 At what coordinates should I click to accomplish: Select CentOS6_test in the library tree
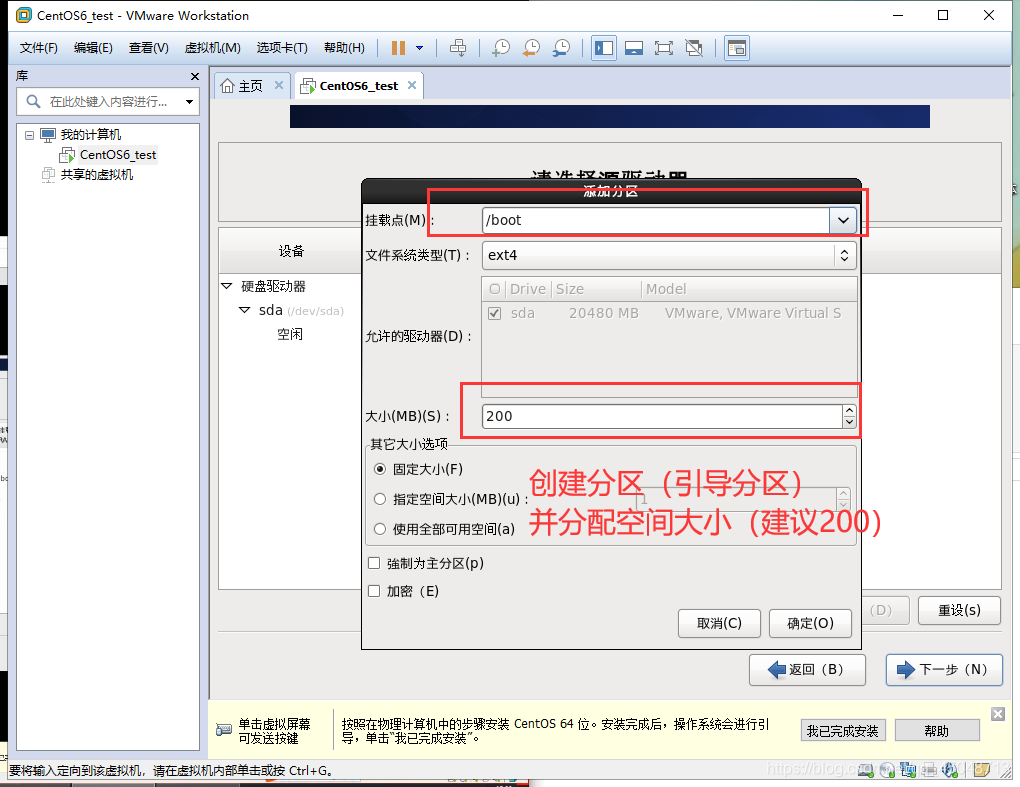118,155
